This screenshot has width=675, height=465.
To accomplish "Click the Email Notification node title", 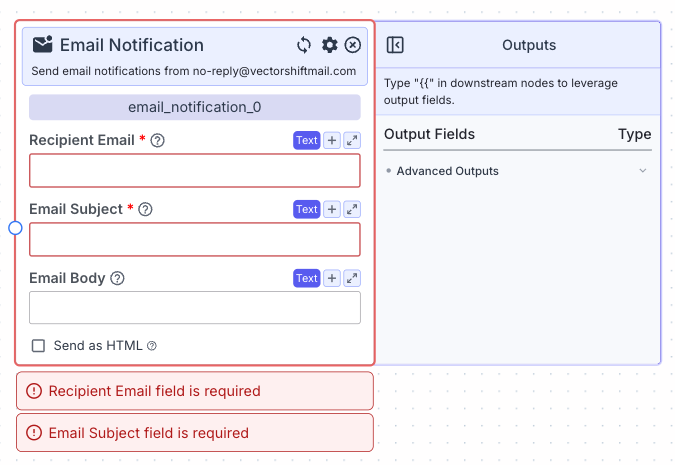I will tap(131, 45).
